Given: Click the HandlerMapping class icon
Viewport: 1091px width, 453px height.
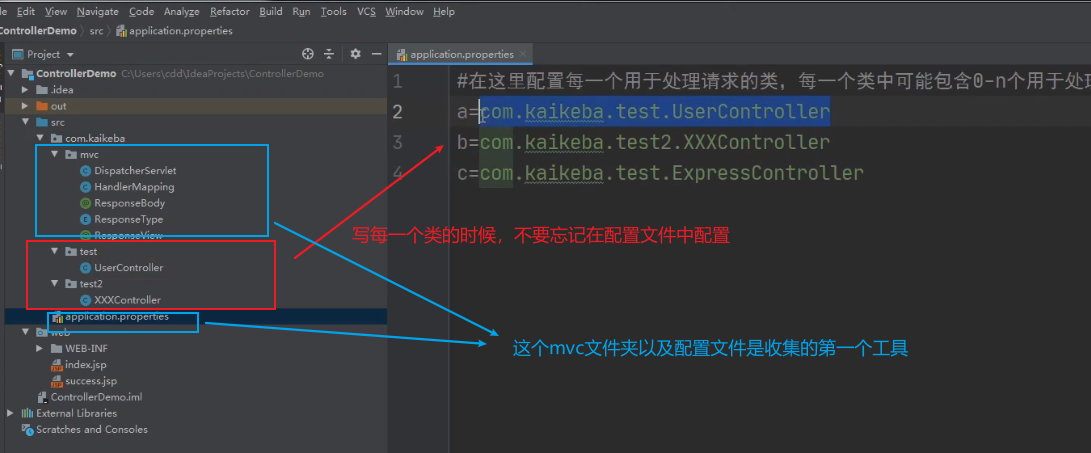Looking at the screenshot, I should [86, 187].
